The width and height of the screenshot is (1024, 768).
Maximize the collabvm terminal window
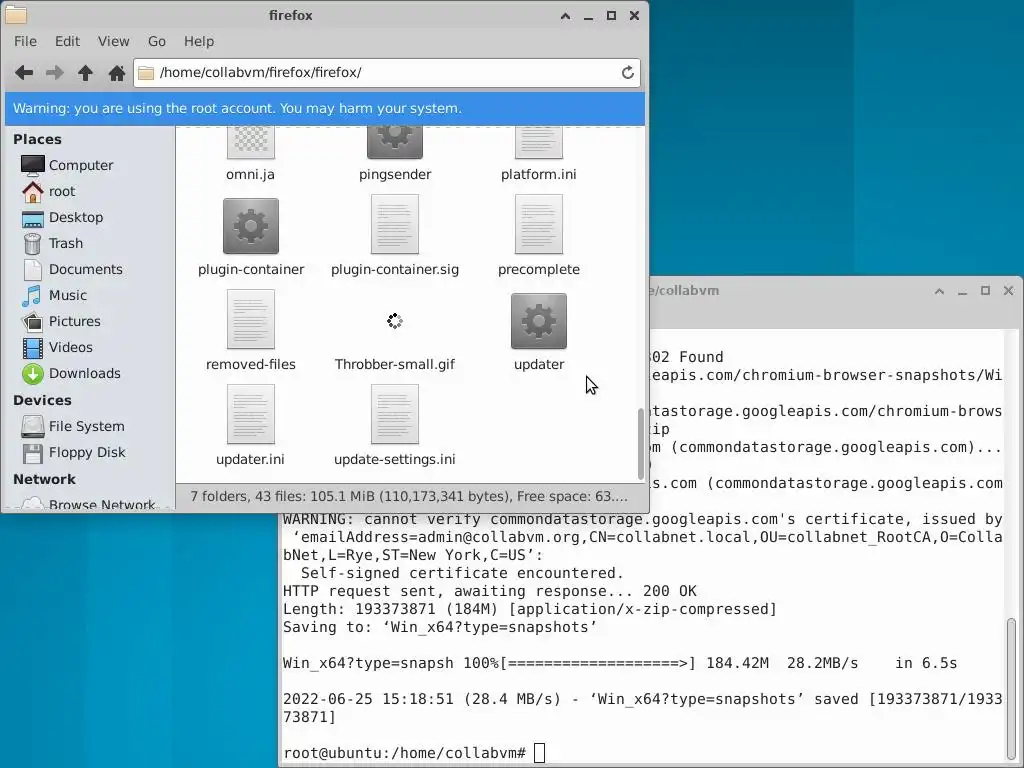click(985, 291)
